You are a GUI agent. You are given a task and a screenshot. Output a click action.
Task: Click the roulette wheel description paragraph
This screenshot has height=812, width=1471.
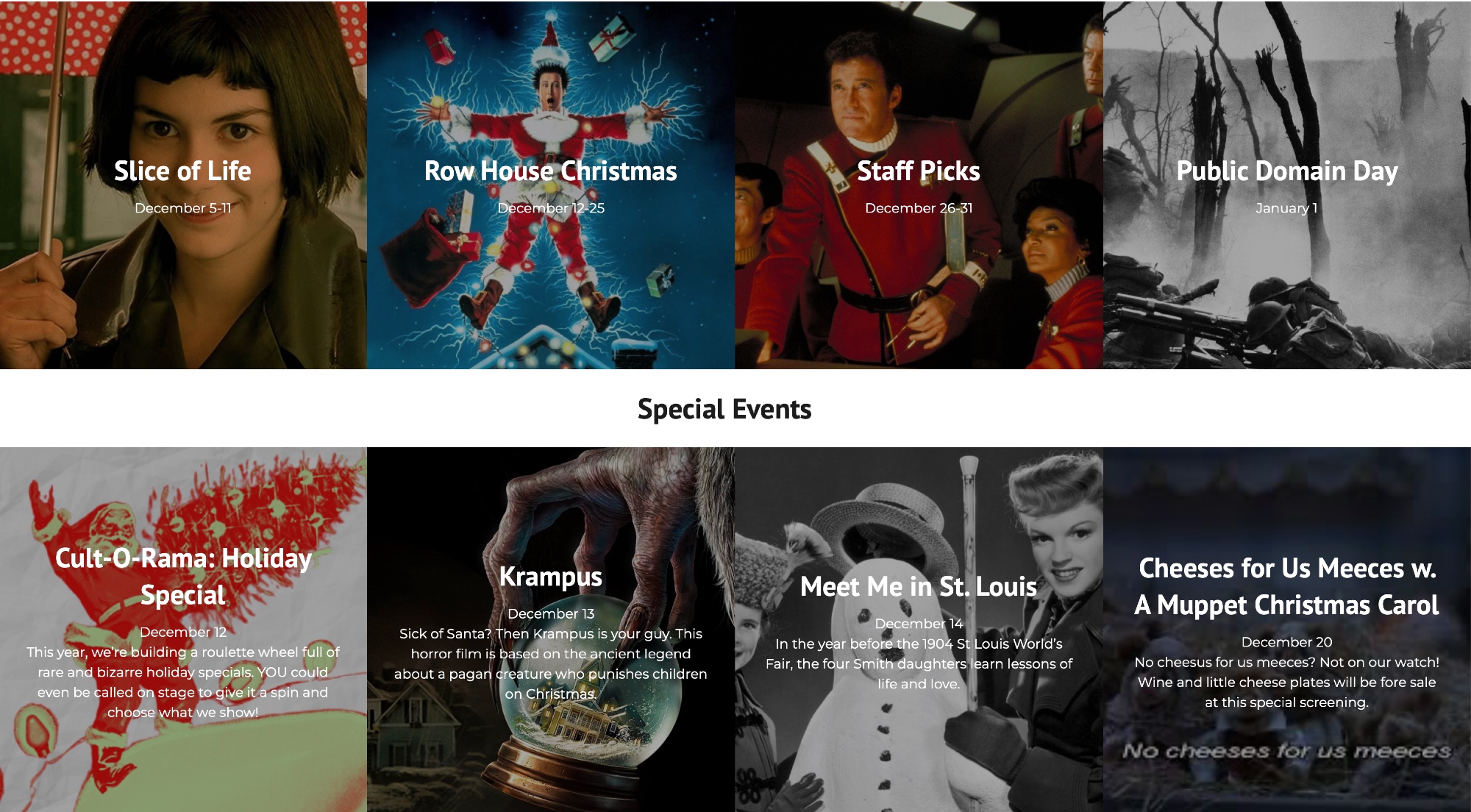183,682
